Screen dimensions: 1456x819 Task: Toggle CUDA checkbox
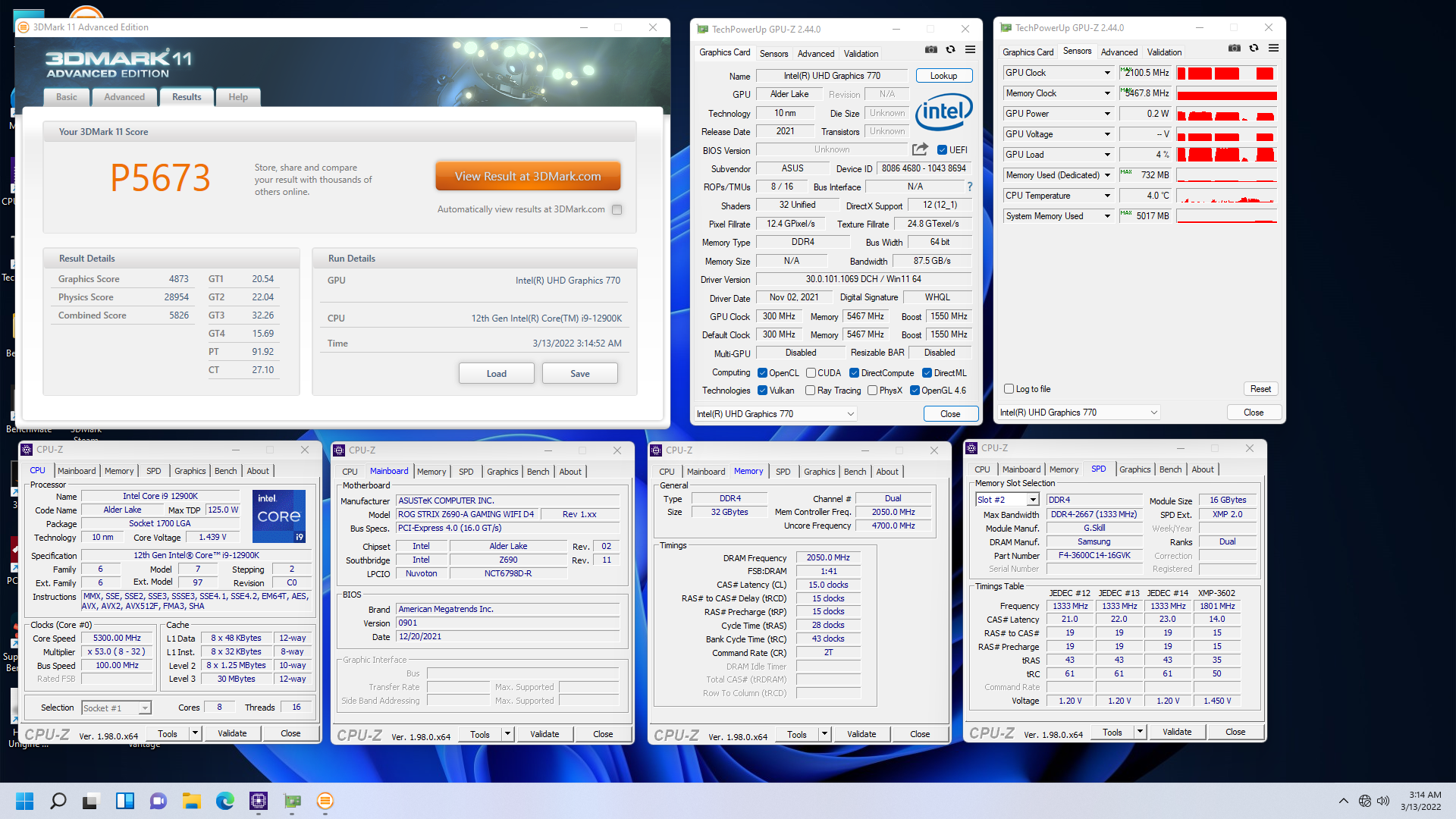click(x=811, y=373)
